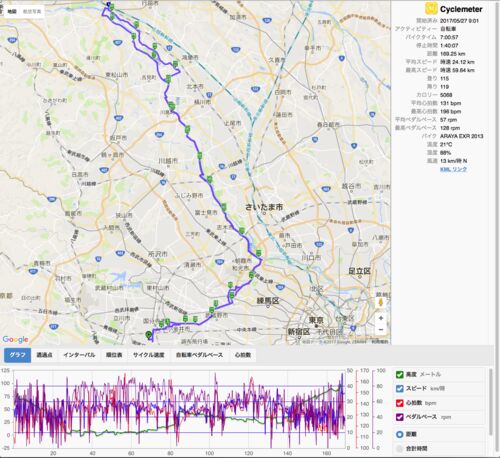The image size is (500, 458).
Task: Click the さいたま市 label on map
Action: (x=264, y=207)
